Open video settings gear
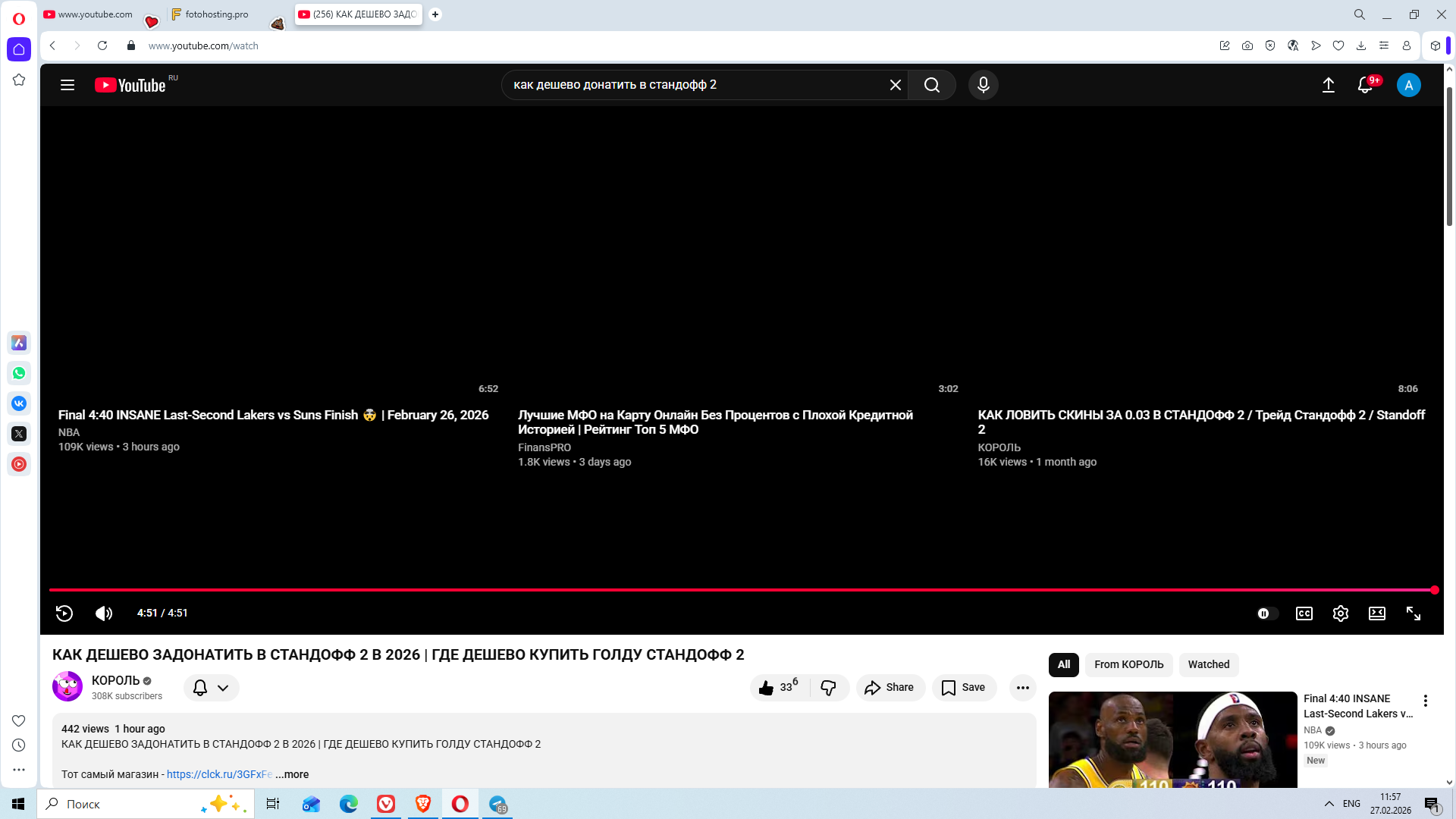 1340,613
